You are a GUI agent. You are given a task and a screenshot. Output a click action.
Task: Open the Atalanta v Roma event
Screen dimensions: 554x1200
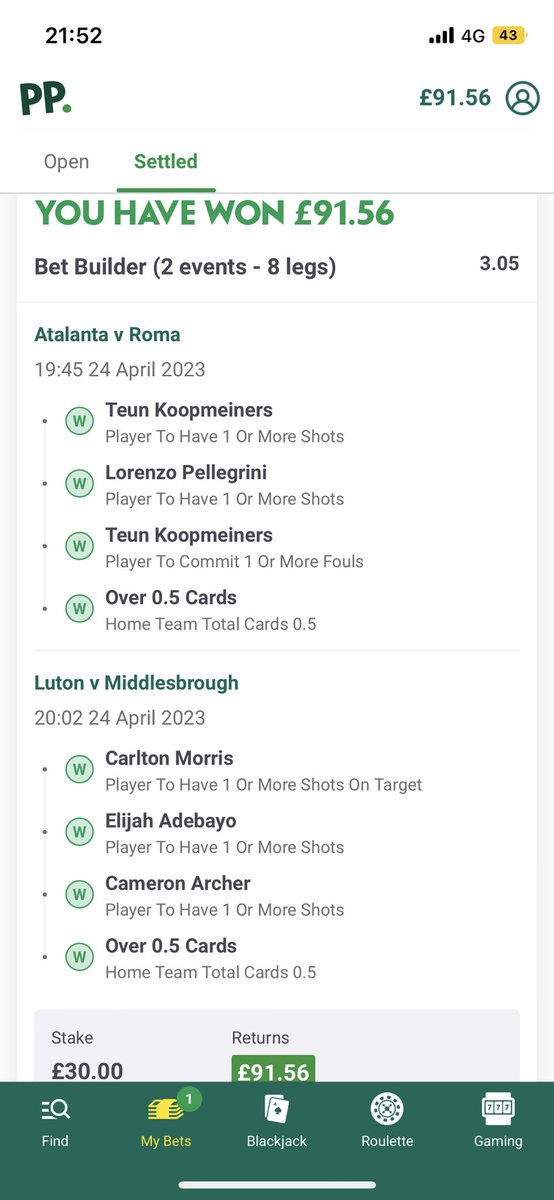click(x=107, y=334)
